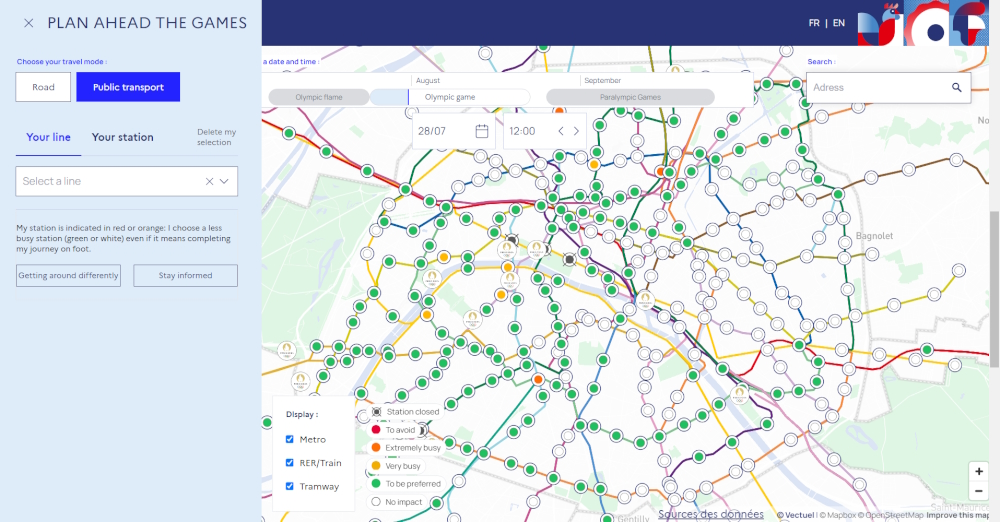This screenshot has height=522, width=1000.
Task: Close the Plan Ahead the Games panel
Action: [29, 23]
